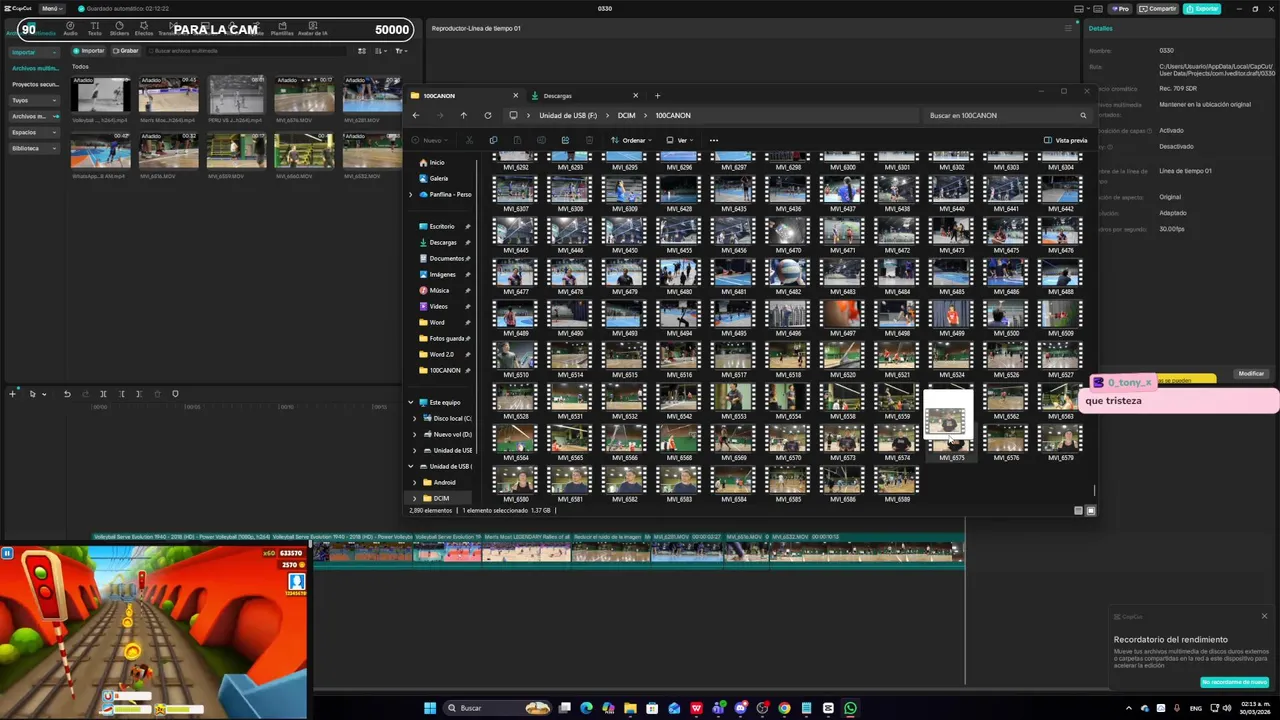Copy the selected file in Explorer toolbar
Screen dimensions: 1280x720
click(x=493, y=140)
